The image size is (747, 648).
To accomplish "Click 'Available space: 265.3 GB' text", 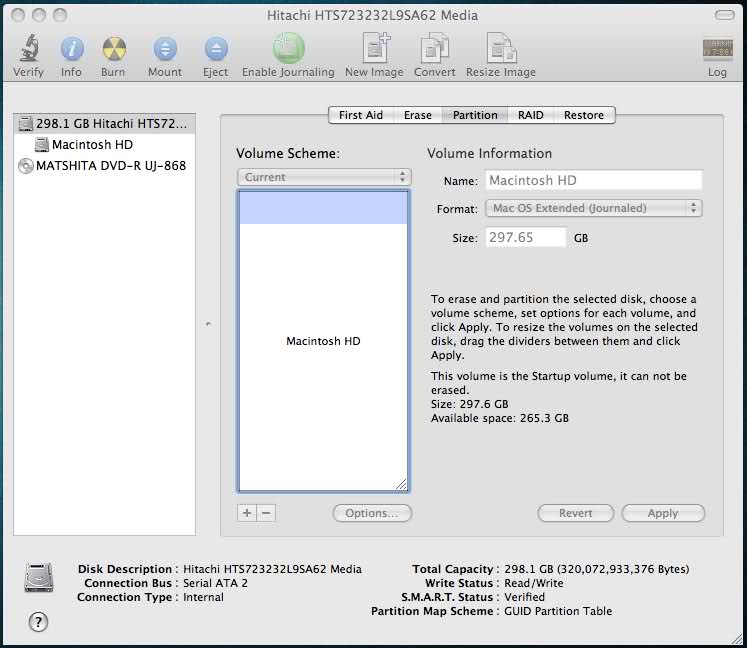I will pyautogui.click(x=500, y=418).
